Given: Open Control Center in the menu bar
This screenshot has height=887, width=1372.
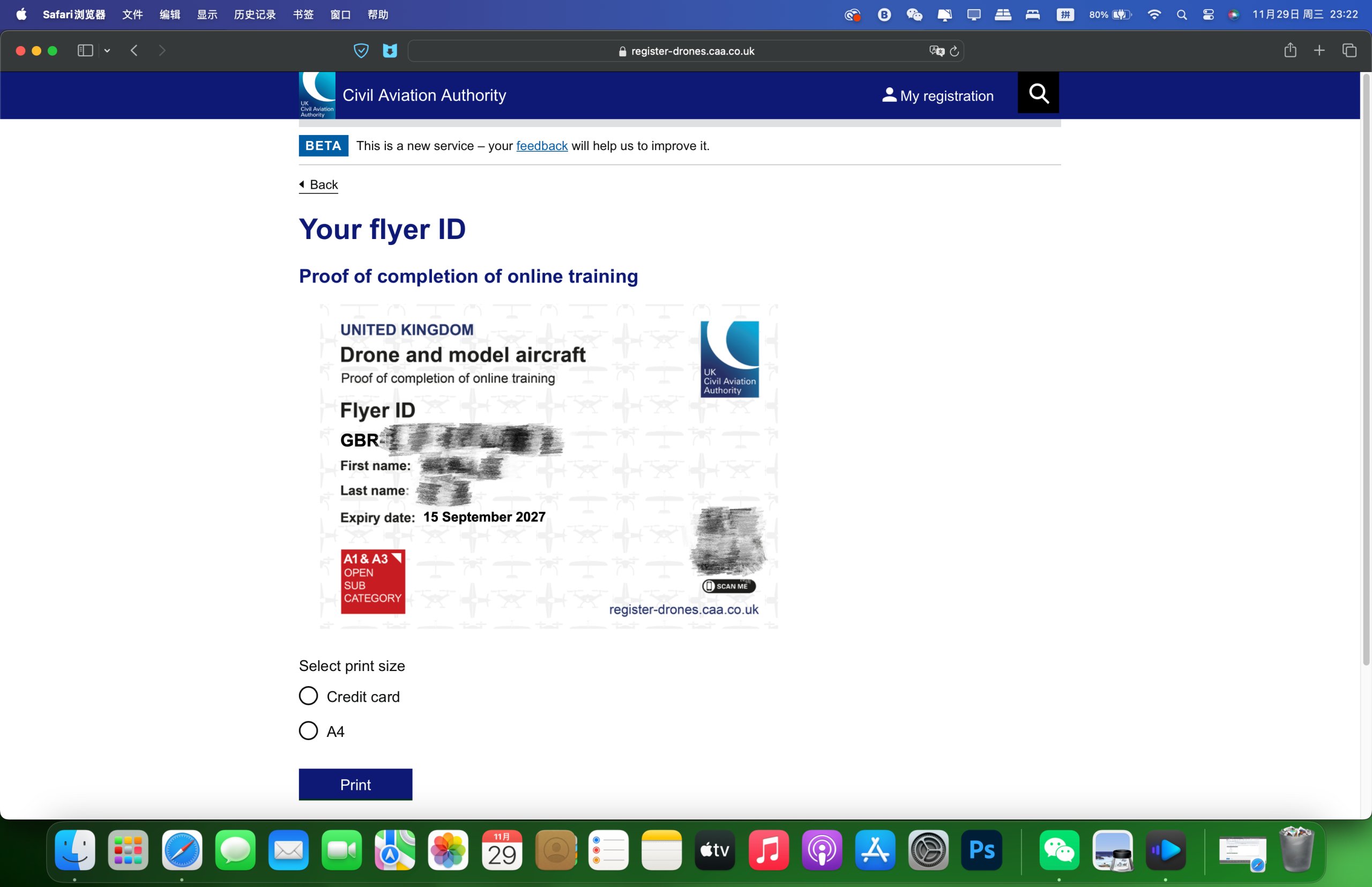Looking at the screenshot, I should (x=1208, y=15).
